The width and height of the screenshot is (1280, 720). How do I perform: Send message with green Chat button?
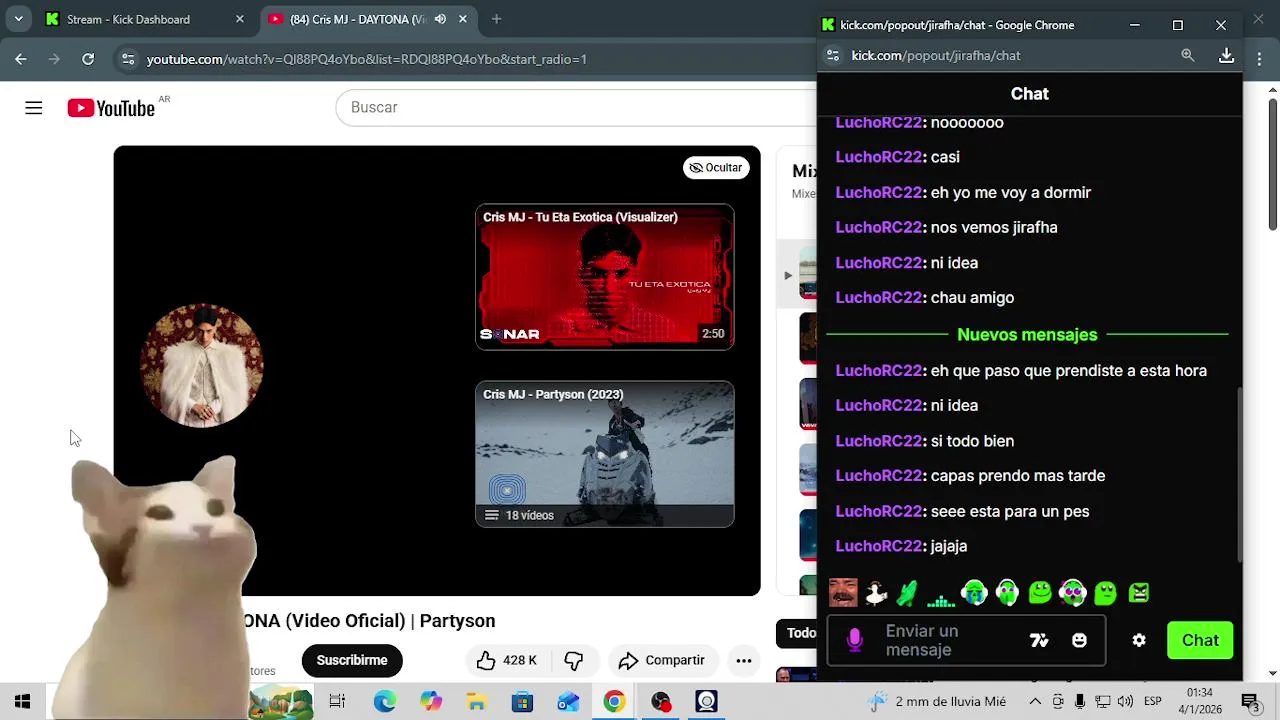1200,641
